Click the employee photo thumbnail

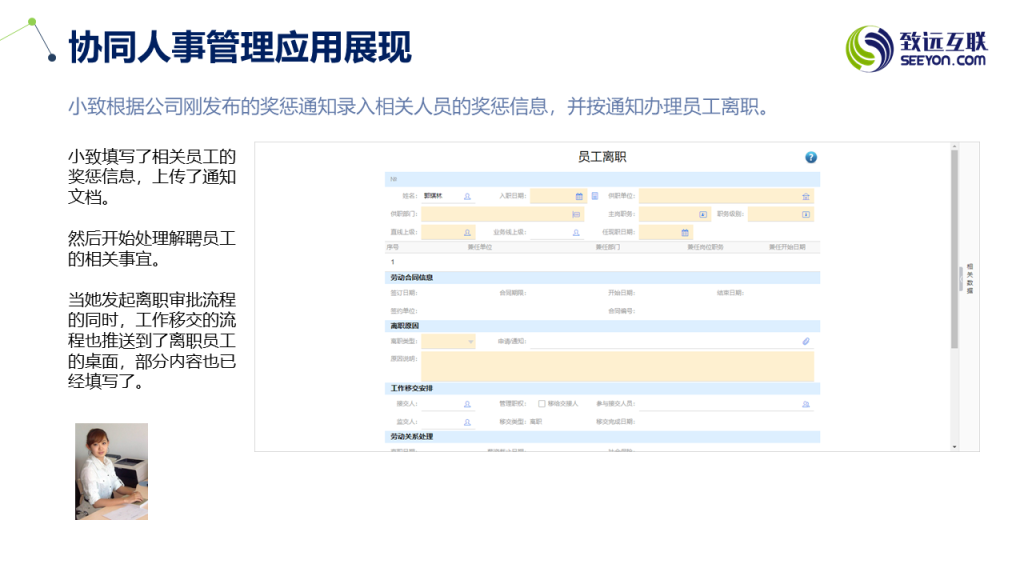click(111, 471)
